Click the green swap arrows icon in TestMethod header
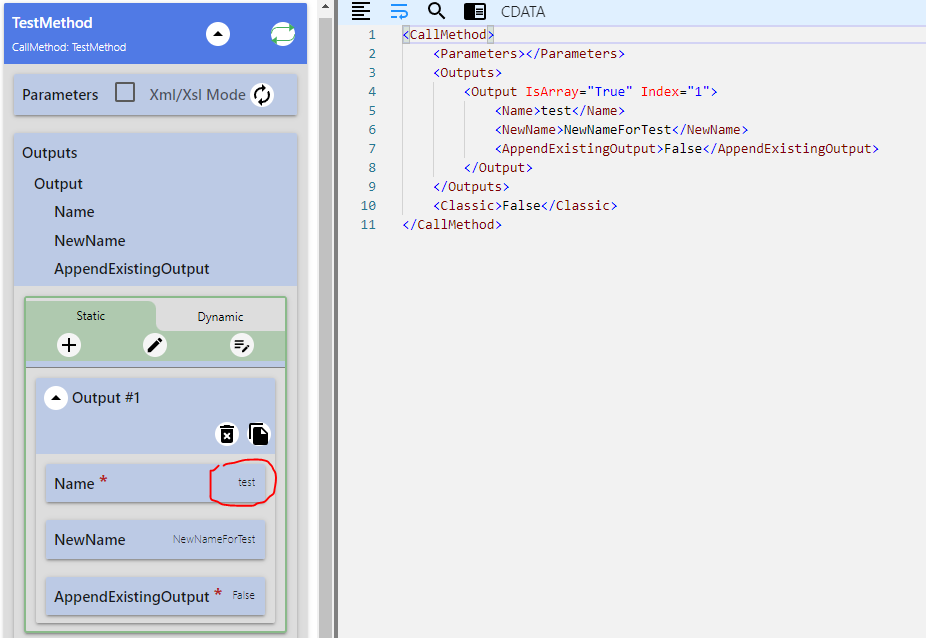The height and width of the screenshot is (638, 926). (x=283, y=34)
